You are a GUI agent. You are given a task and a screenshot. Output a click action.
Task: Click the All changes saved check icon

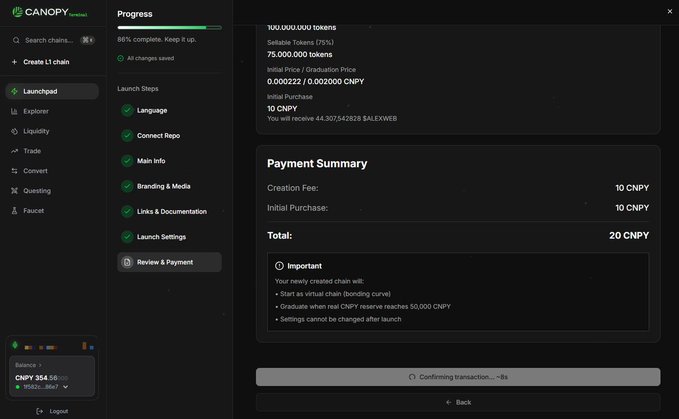[x=120, y=58]
